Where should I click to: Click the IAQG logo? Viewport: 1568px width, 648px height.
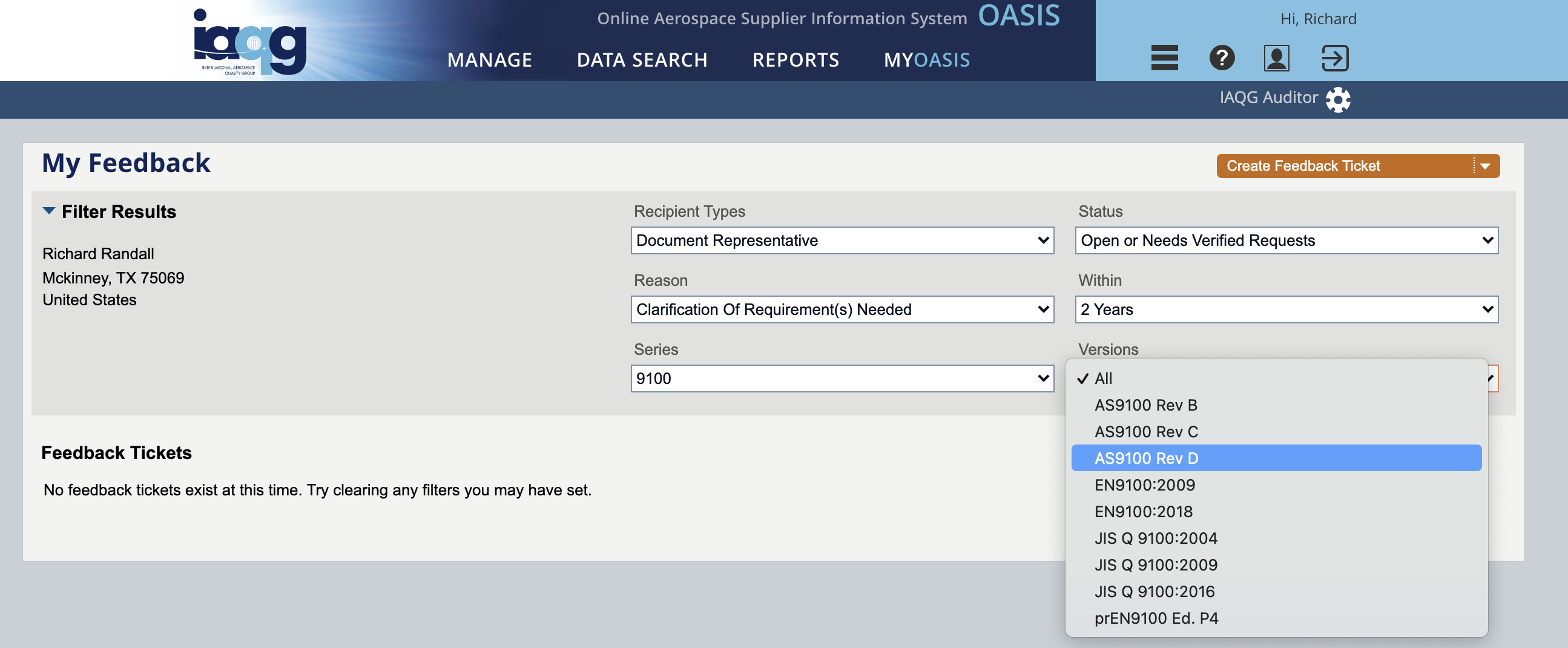point(249,41)
